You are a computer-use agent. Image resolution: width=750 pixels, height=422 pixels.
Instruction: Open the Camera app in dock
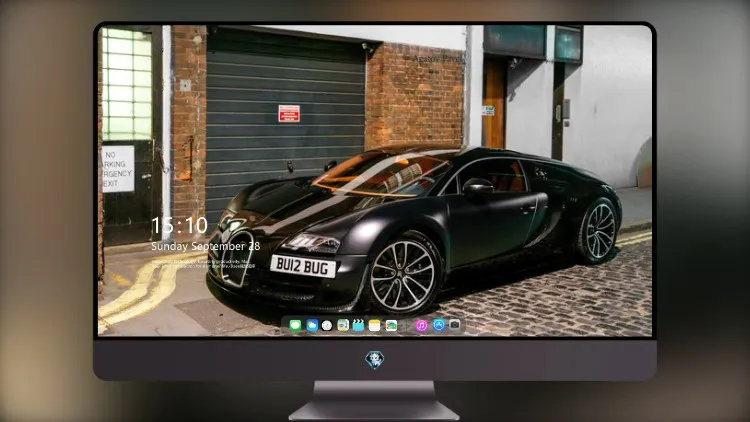tap(454, 325)
